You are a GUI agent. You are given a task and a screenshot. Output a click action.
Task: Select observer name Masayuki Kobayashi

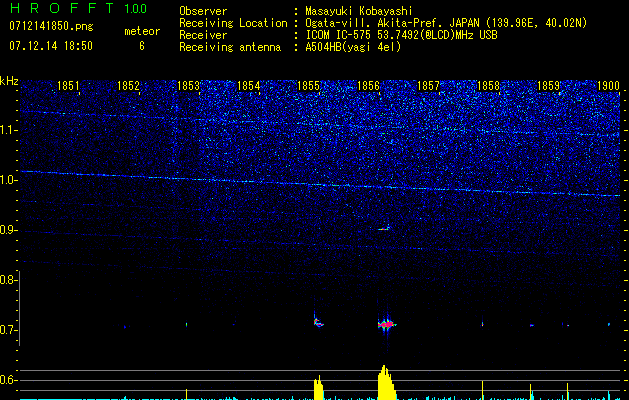click(x=359, y=11)
